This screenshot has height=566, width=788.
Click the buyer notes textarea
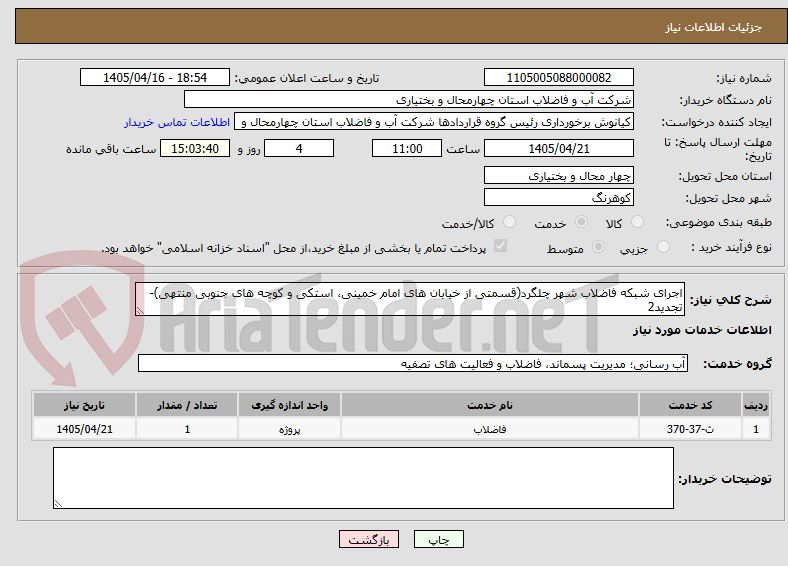pyautogui.click(x=363, y=478)
